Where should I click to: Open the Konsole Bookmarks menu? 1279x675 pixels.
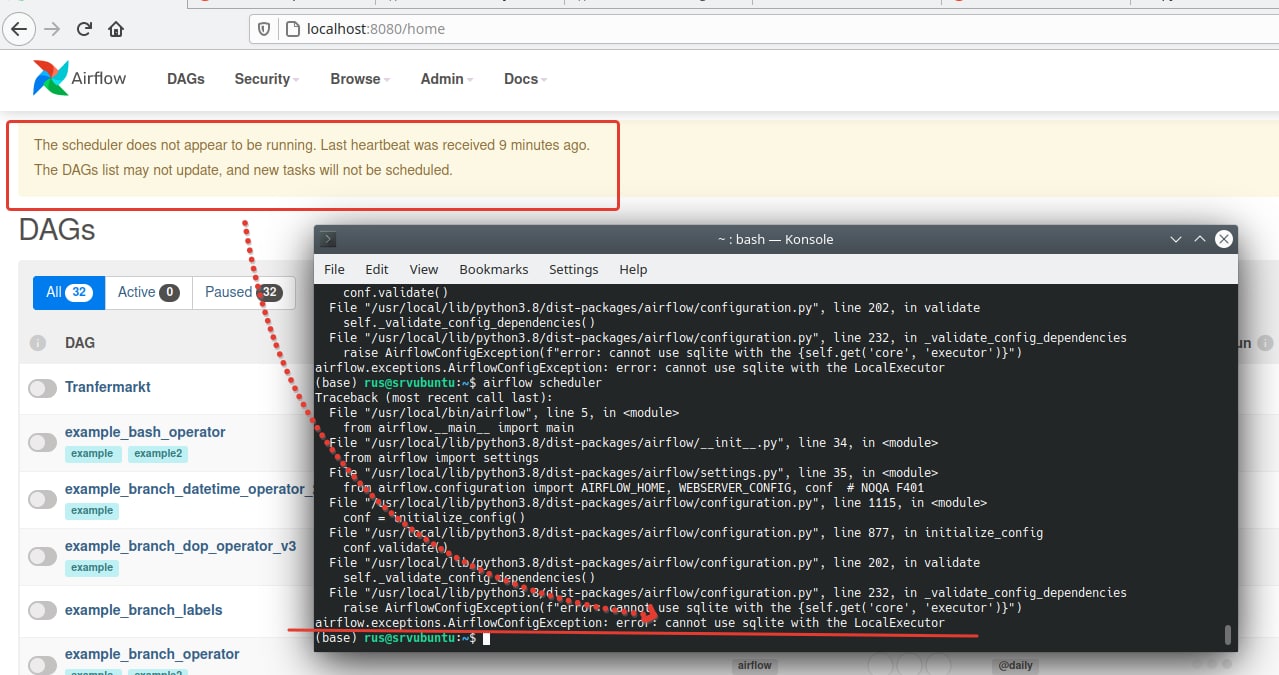coord(494,269)
